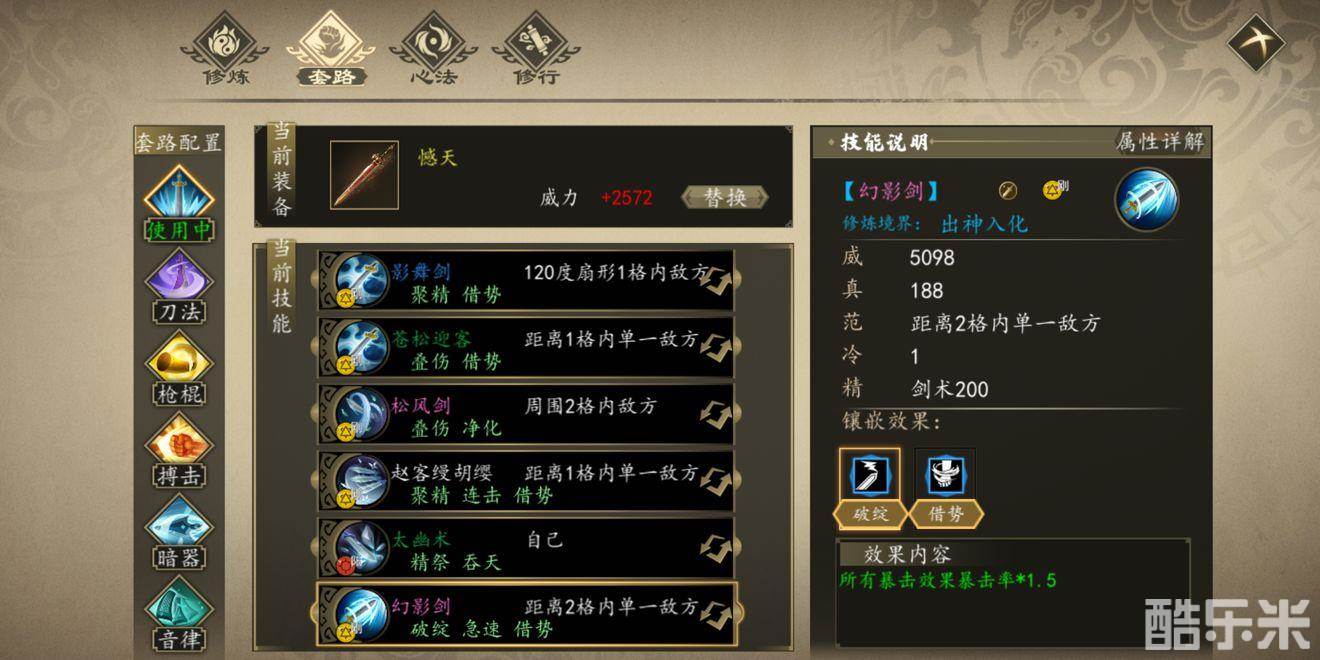This screenshot has width=1320, height=660.
Task: Tap the 憾天 sword equipment thumbnail
Action: [364, 175]
